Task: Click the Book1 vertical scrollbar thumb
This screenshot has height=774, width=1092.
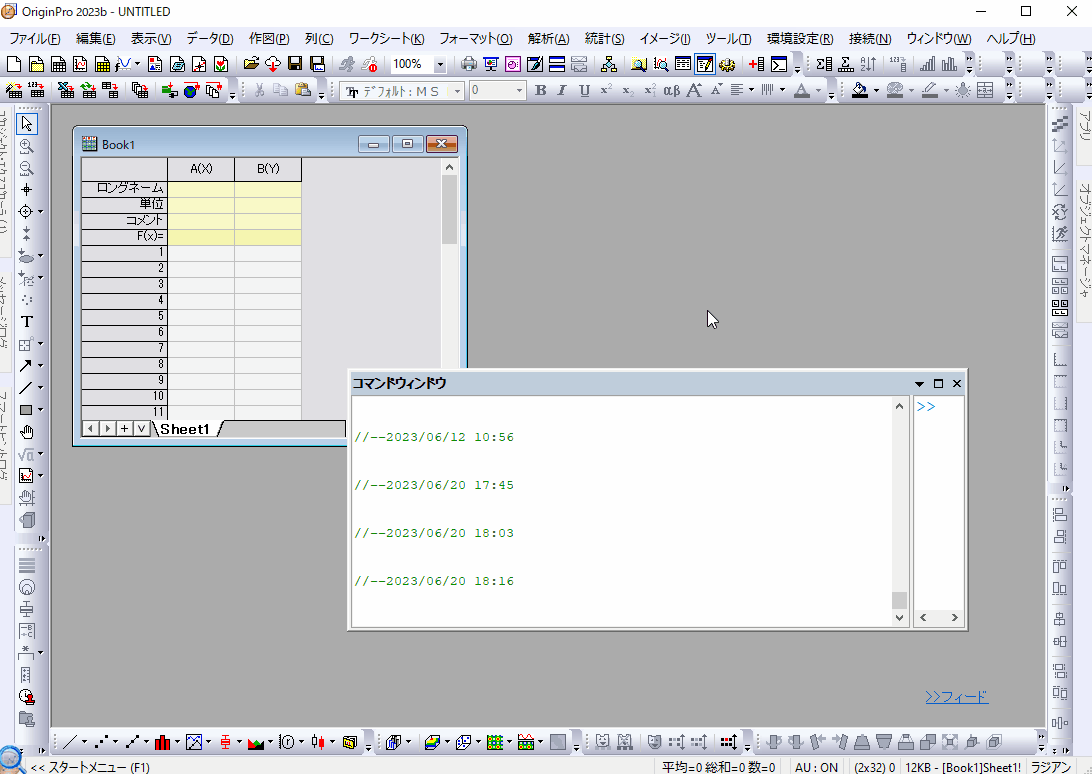Action: [x=449, y=209]
